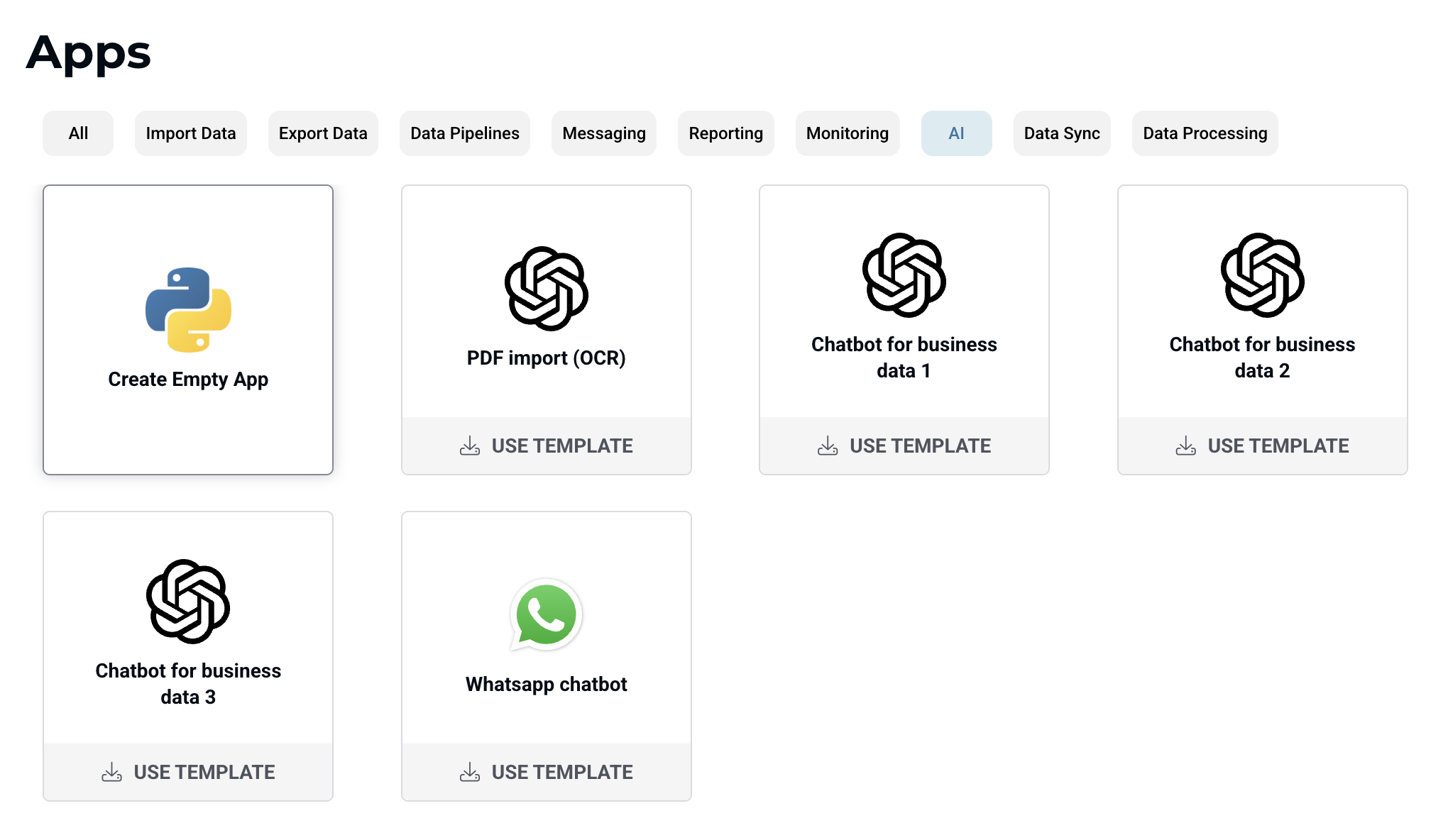Use template for Chatbot for business data 1
This screenshot has height=840, width=1448.
[x=904, y=446]
